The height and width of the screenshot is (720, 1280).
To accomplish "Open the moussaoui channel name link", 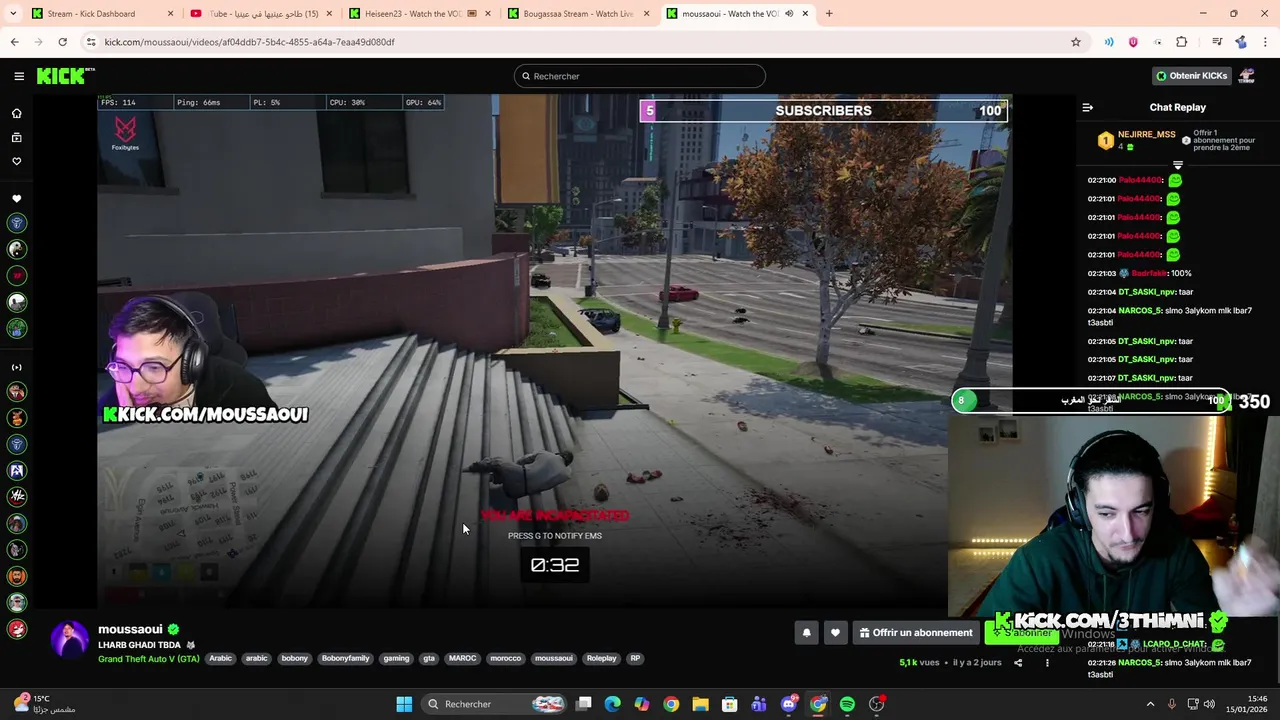I will point(130,629).
